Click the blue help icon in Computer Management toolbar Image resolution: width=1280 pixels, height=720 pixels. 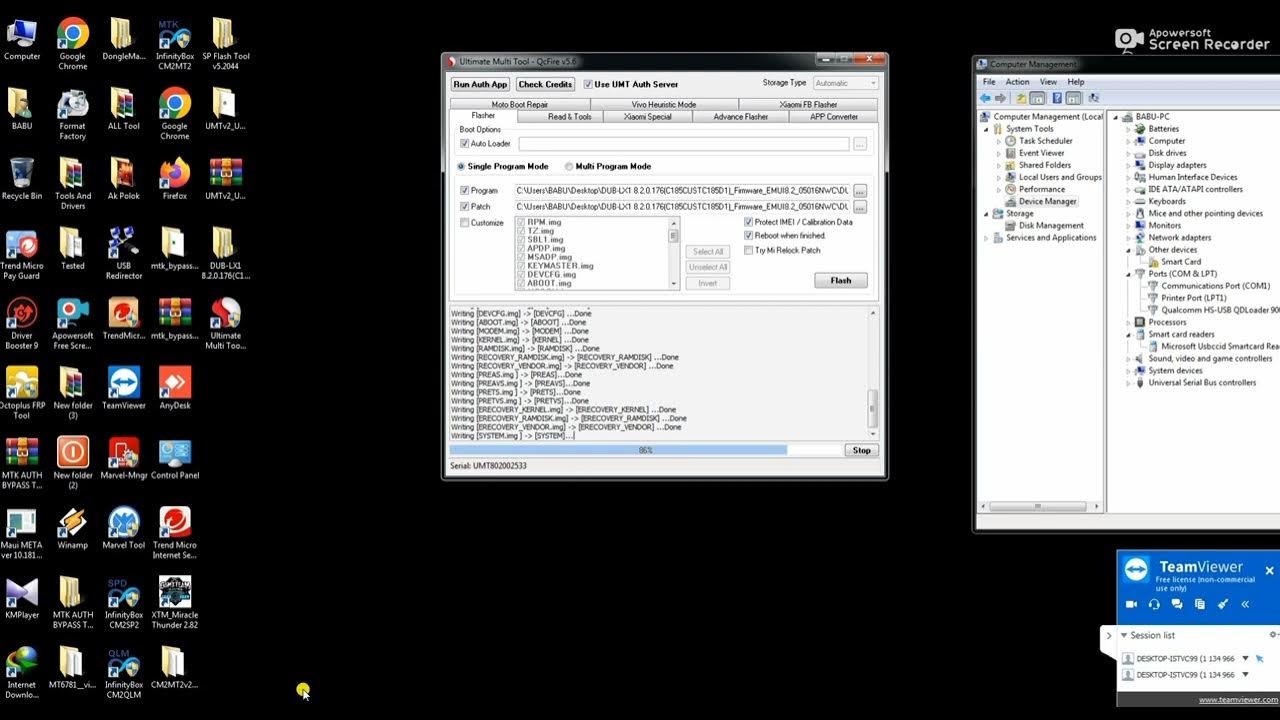click(1057, 98)
